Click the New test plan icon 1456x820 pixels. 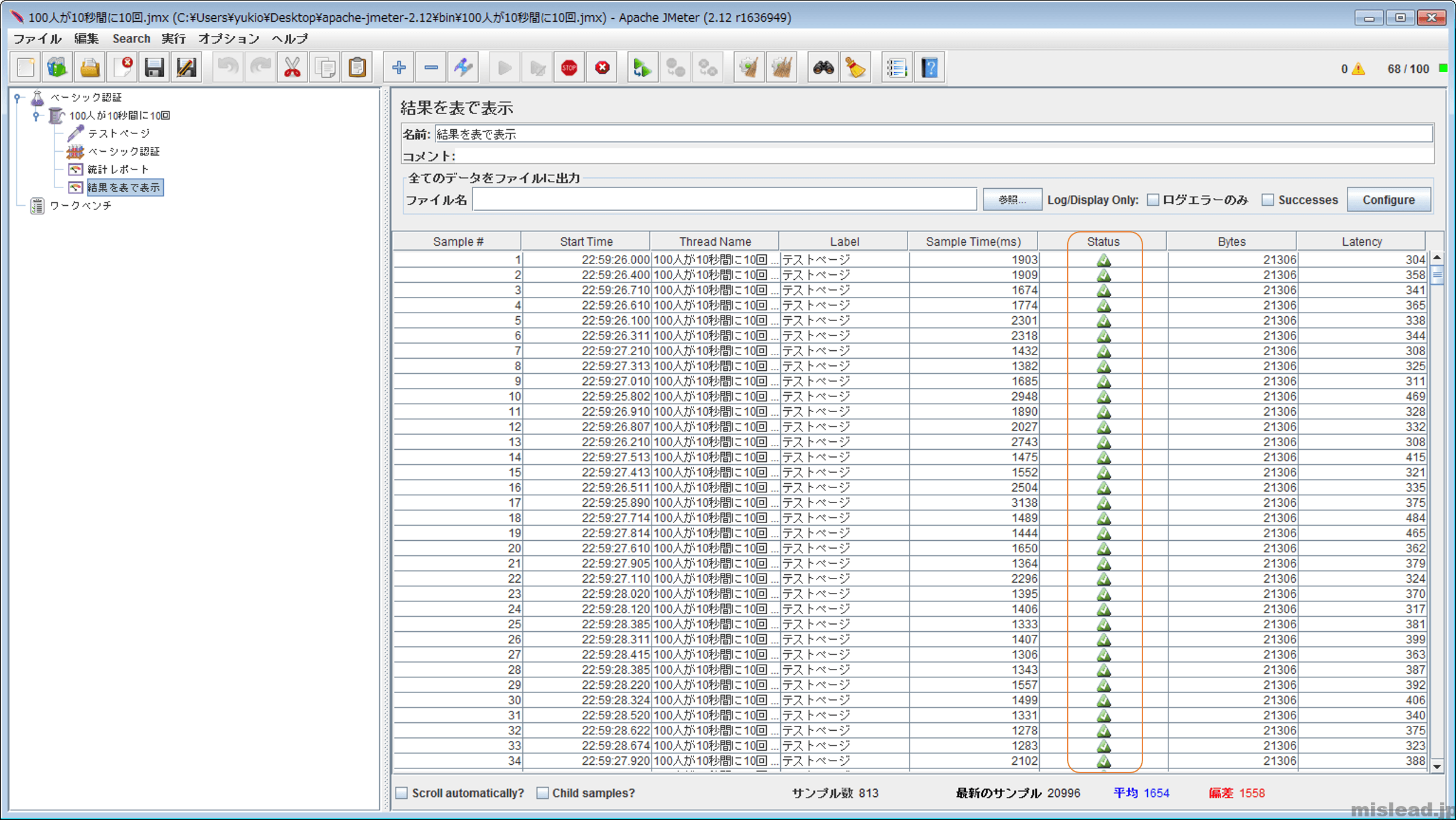[25, 67]
